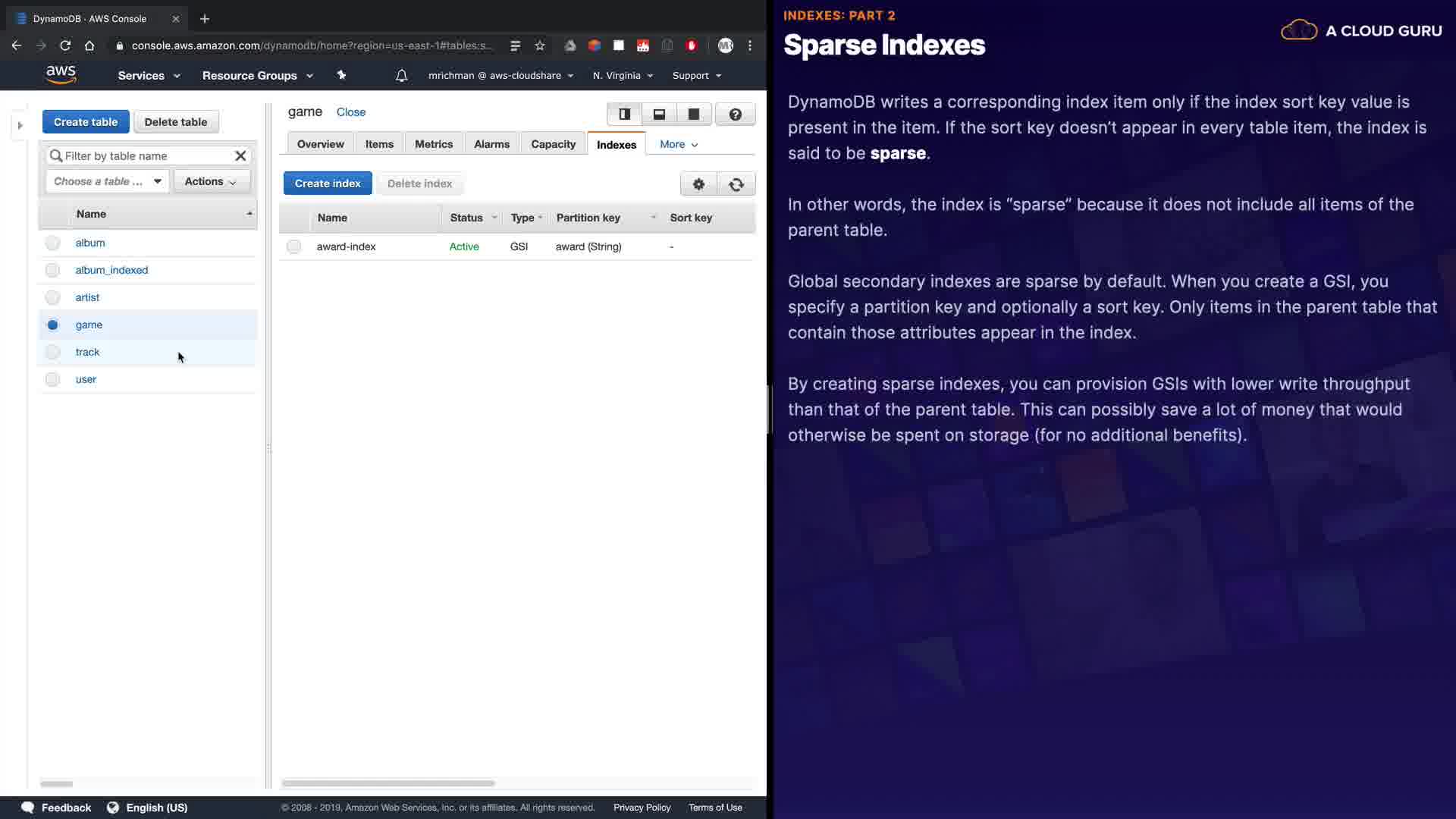The height and width of the screenshot is (819, 1456).
Task: Open the Capacity tab
Action: (x=553, y=144)
